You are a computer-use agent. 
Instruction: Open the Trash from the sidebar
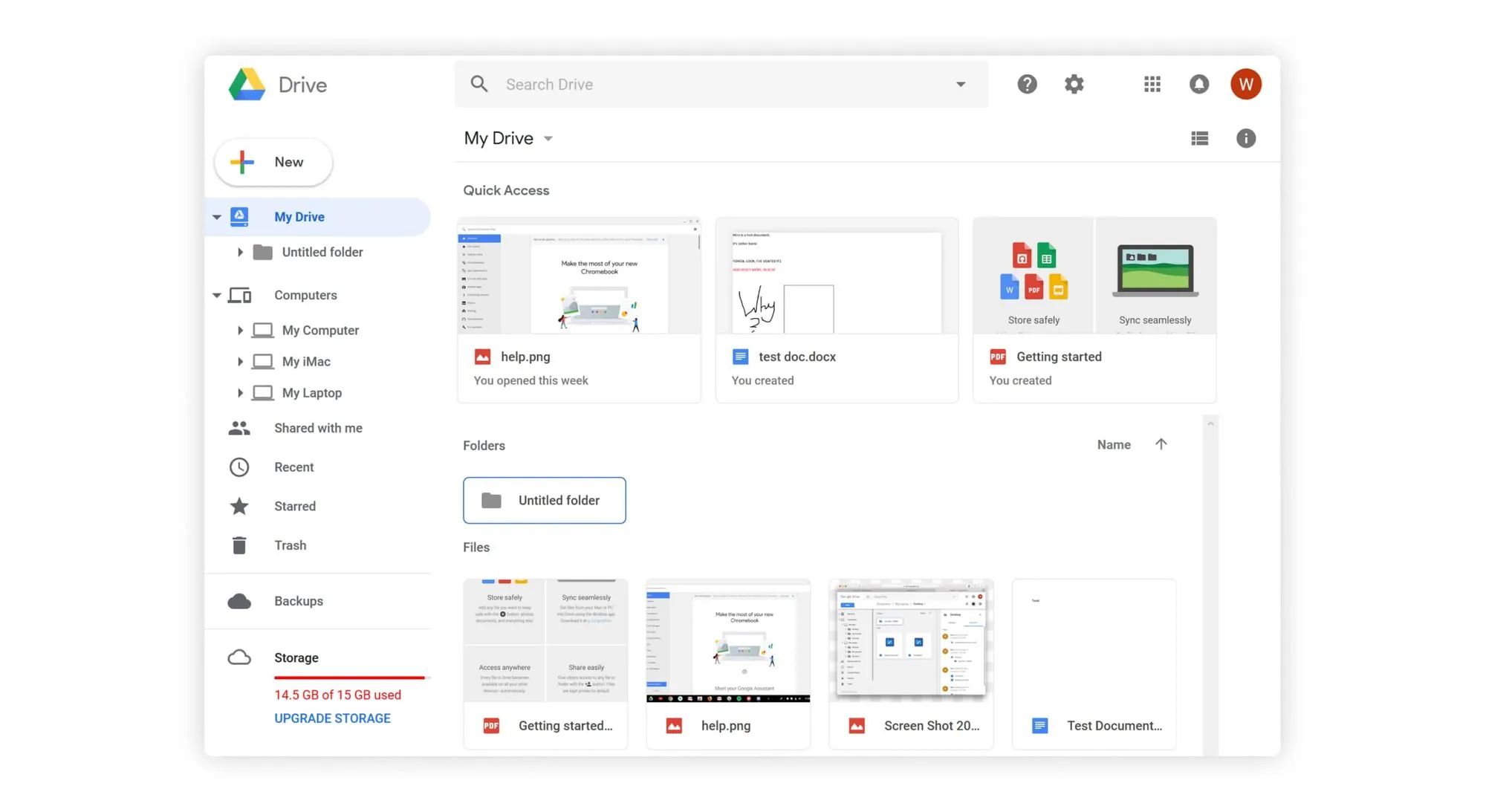click(290, 545)
